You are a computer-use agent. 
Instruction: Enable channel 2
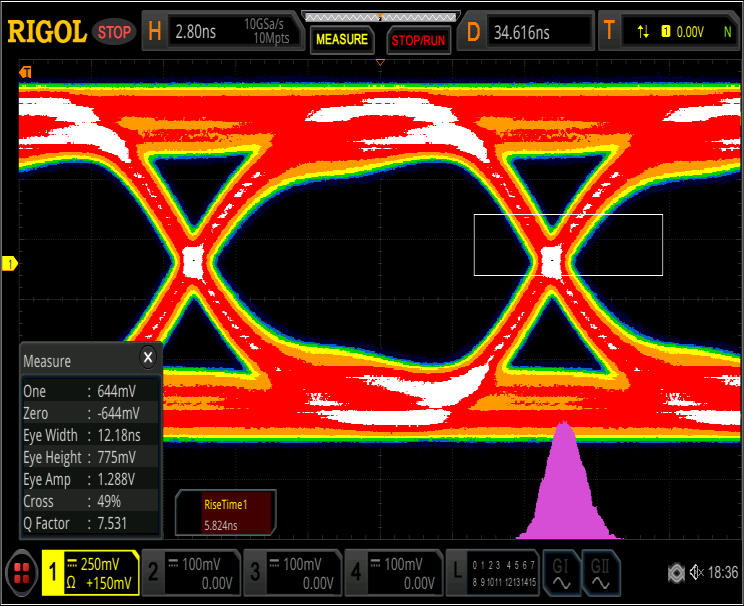coord(190,574)
